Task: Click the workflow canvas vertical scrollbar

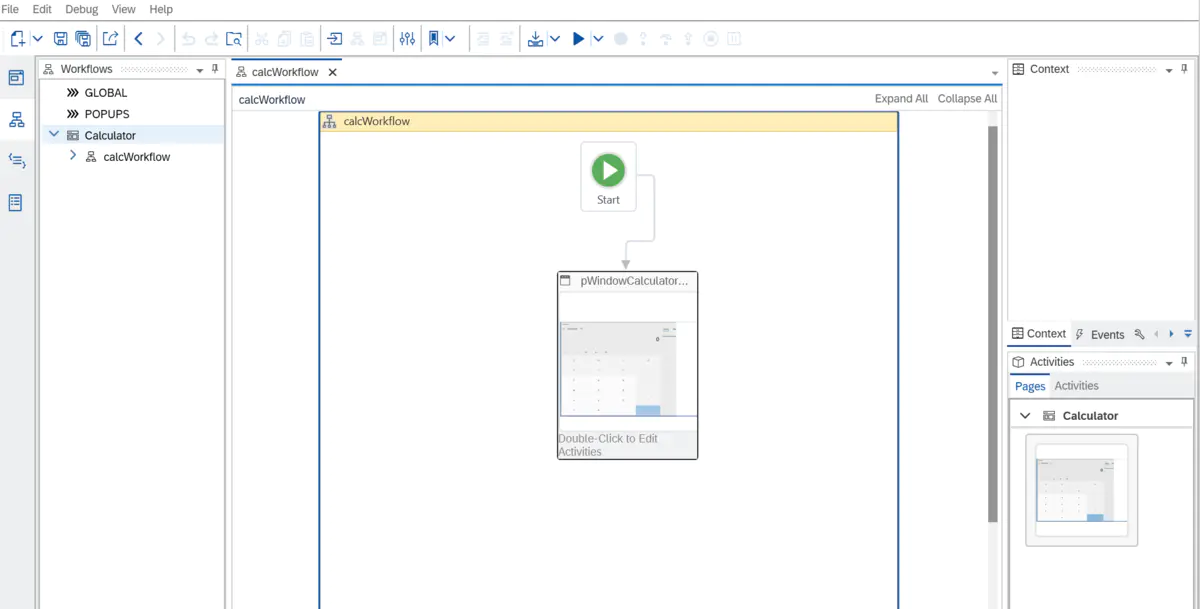Action: [993, 325]
